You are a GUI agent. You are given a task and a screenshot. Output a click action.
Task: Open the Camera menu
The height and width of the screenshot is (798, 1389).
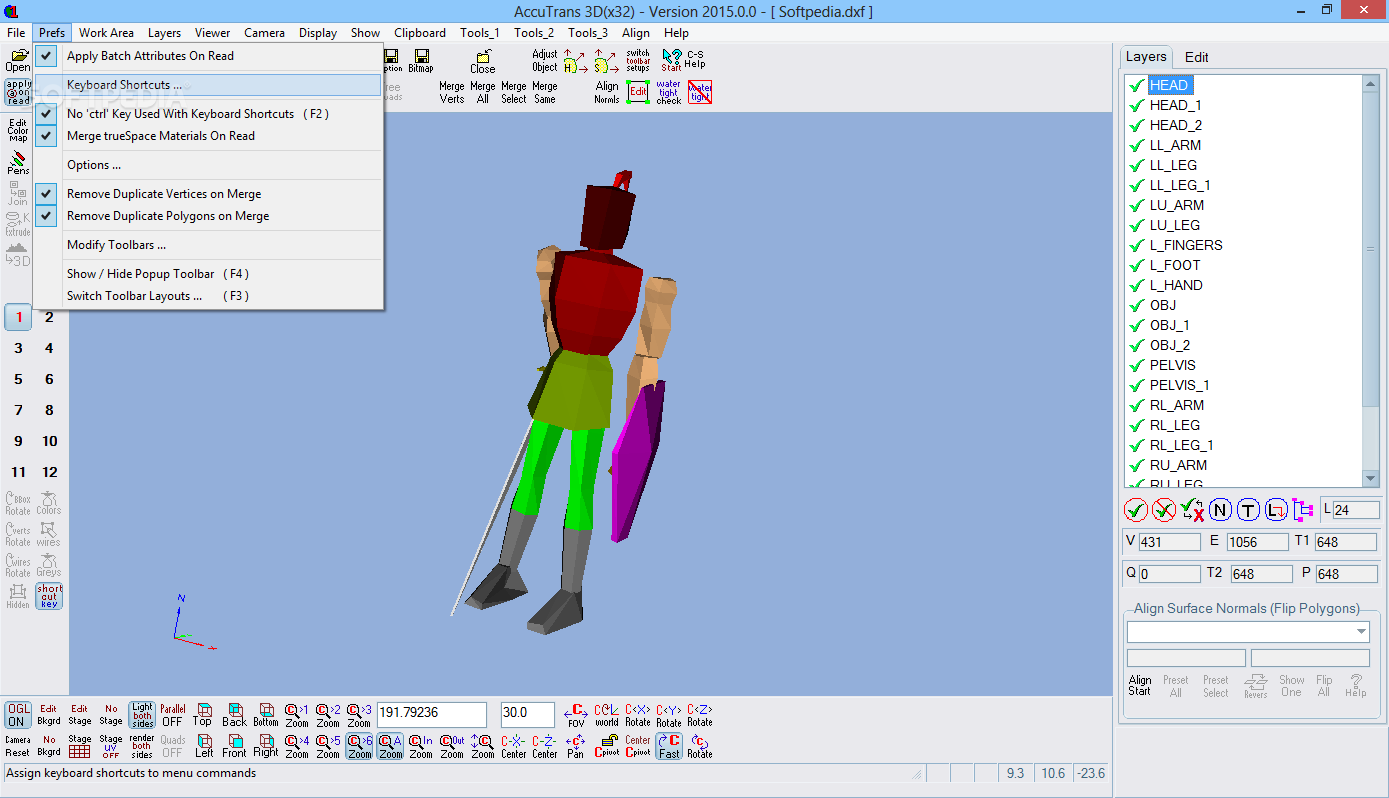coord(265,33)
